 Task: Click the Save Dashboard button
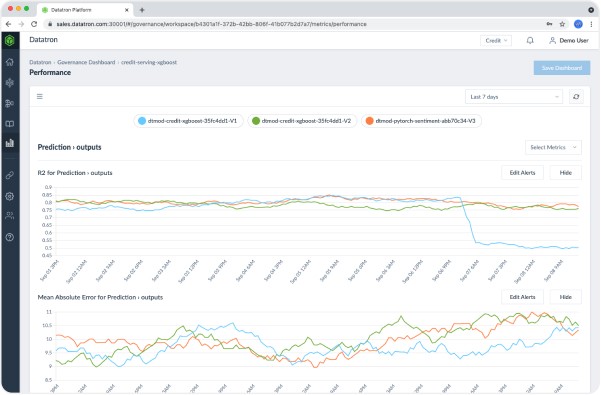pos(562,68)
